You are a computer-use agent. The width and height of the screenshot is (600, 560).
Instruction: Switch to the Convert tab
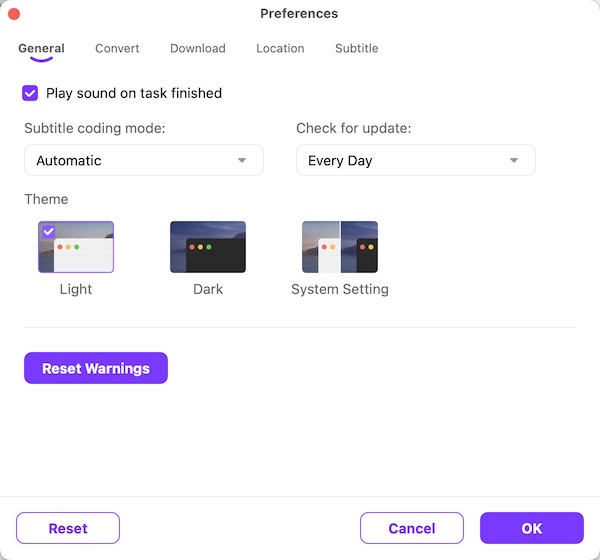tap(117, 48)
